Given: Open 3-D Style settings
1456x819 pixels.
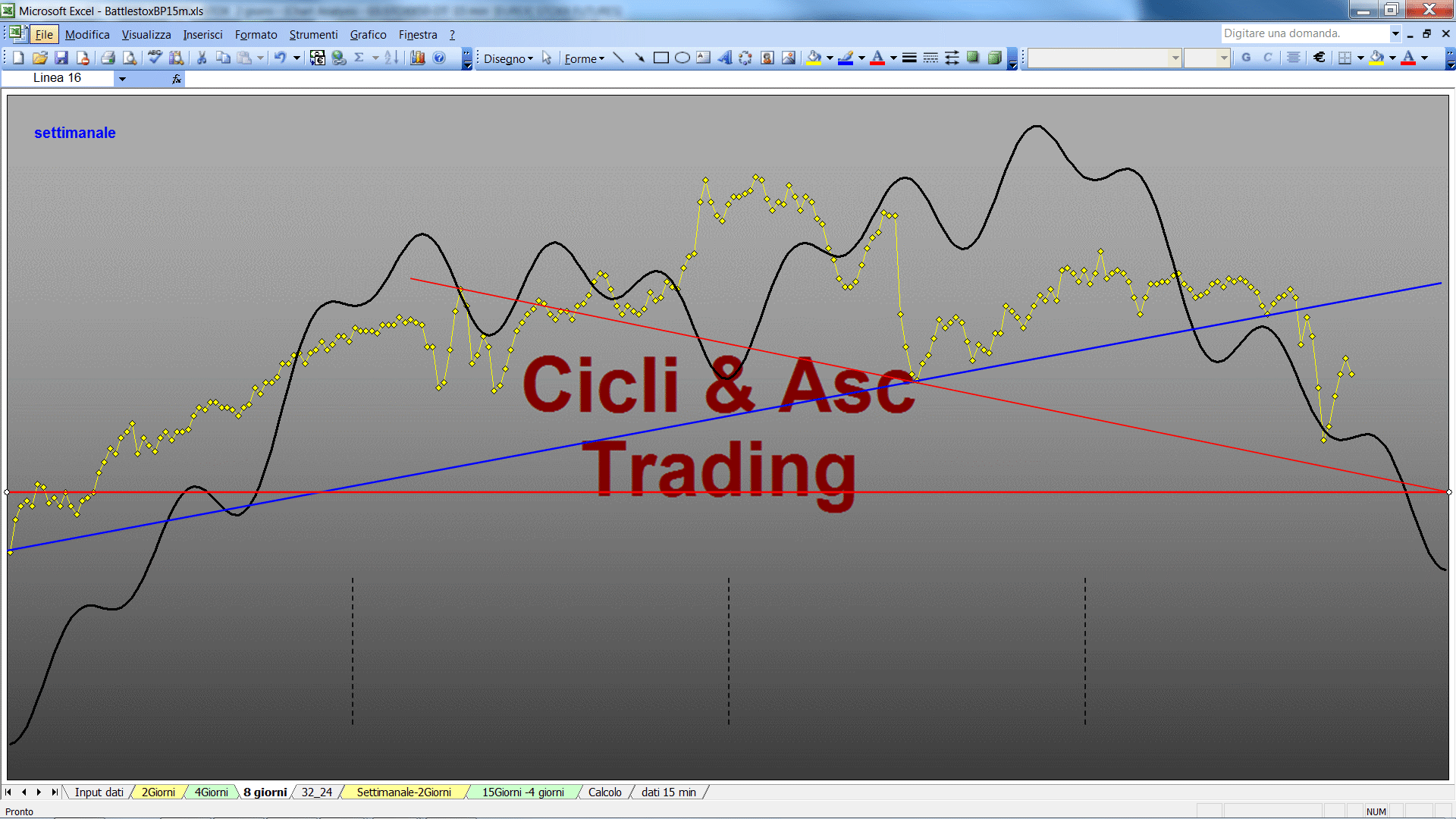Looking at the screenshot, I should click(x=994, y=58).
